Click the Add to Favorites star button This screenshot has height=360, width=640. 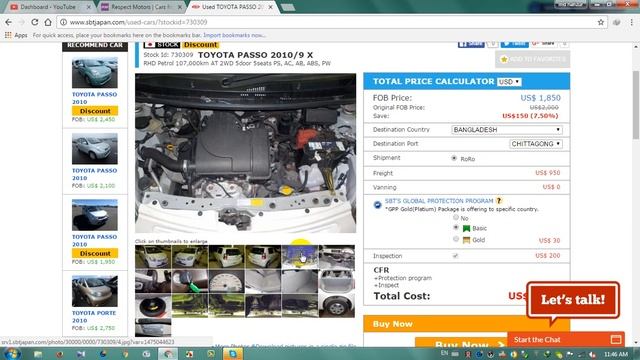[532, 60]
